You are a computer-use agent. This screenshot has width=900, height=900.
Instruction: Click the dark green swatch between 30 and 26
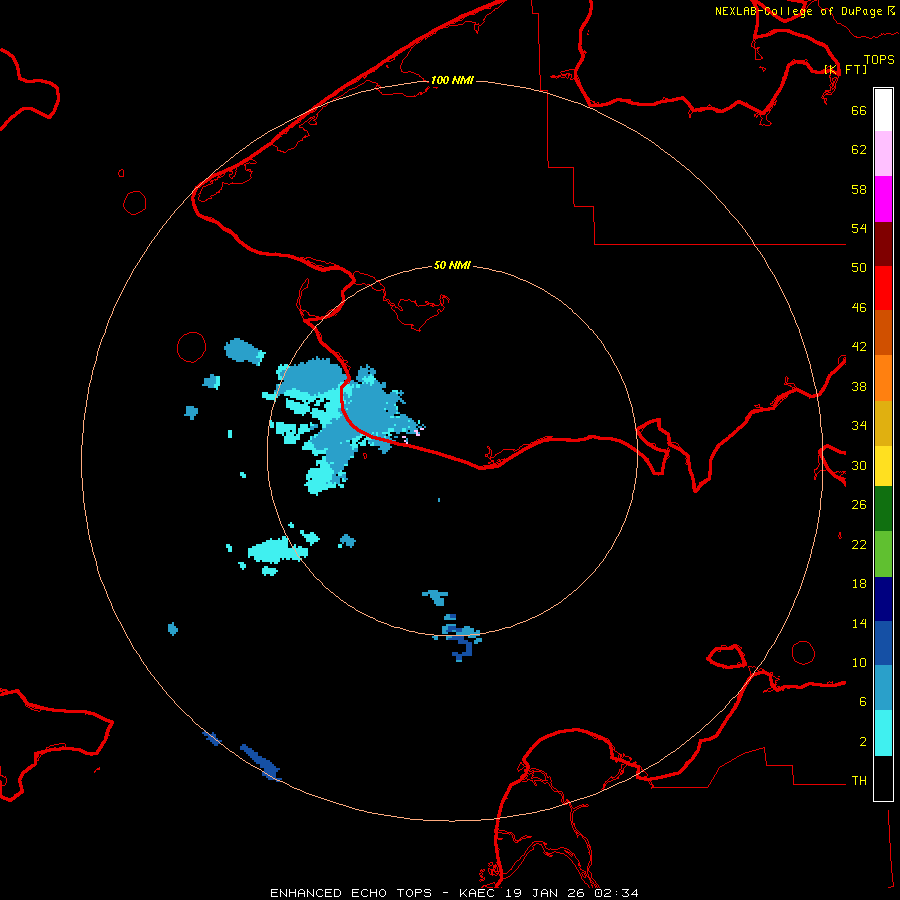coord(883,509)
